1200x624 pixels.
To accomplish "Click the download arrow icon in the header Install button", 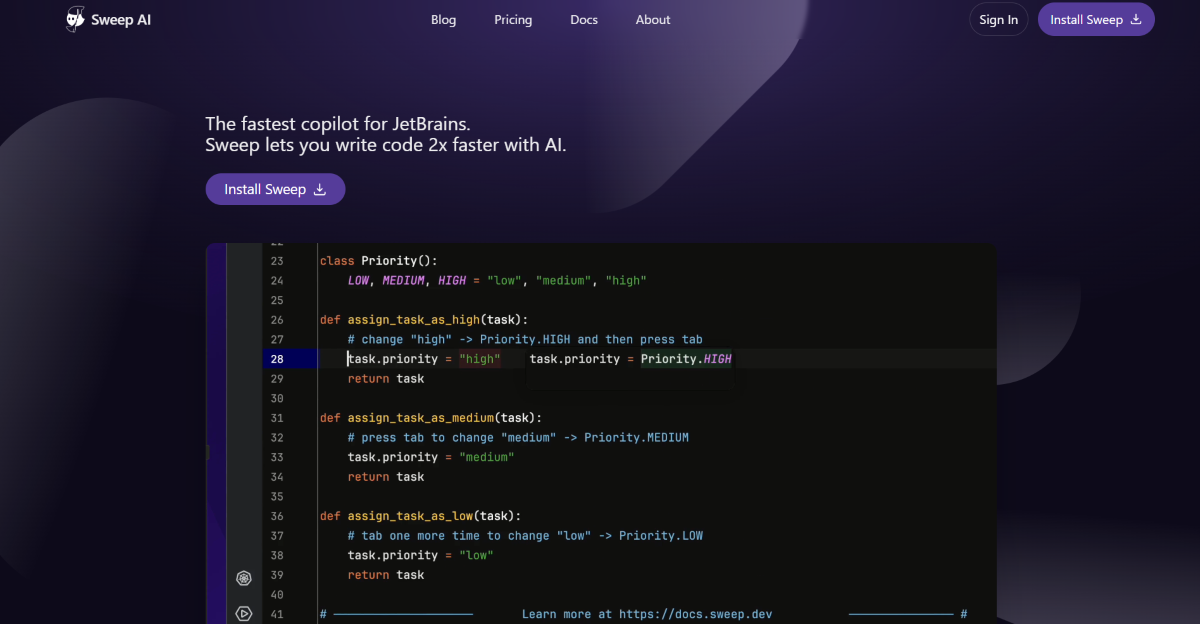I will point(1135,20).
